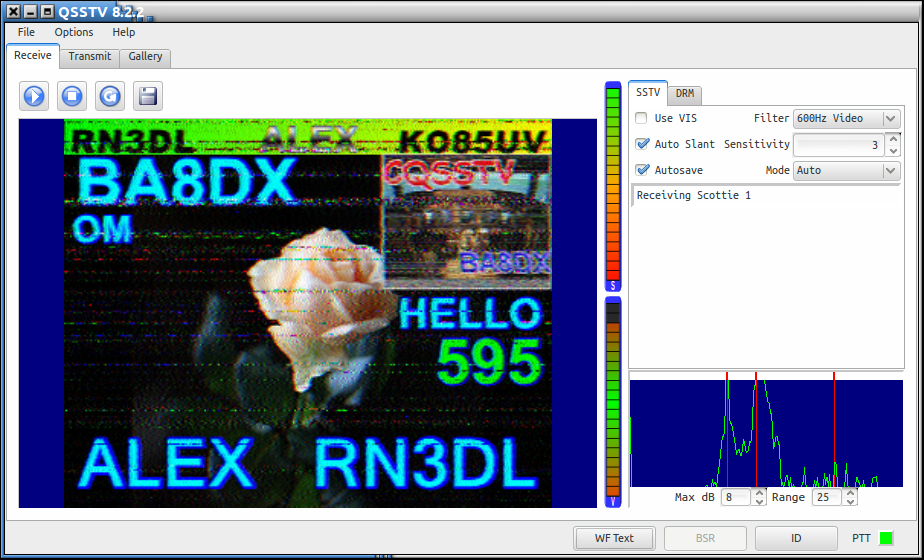924x560 pixels.
Task: Decrease Sensitivity with the down arrow
Action: (x=893, y=150)
